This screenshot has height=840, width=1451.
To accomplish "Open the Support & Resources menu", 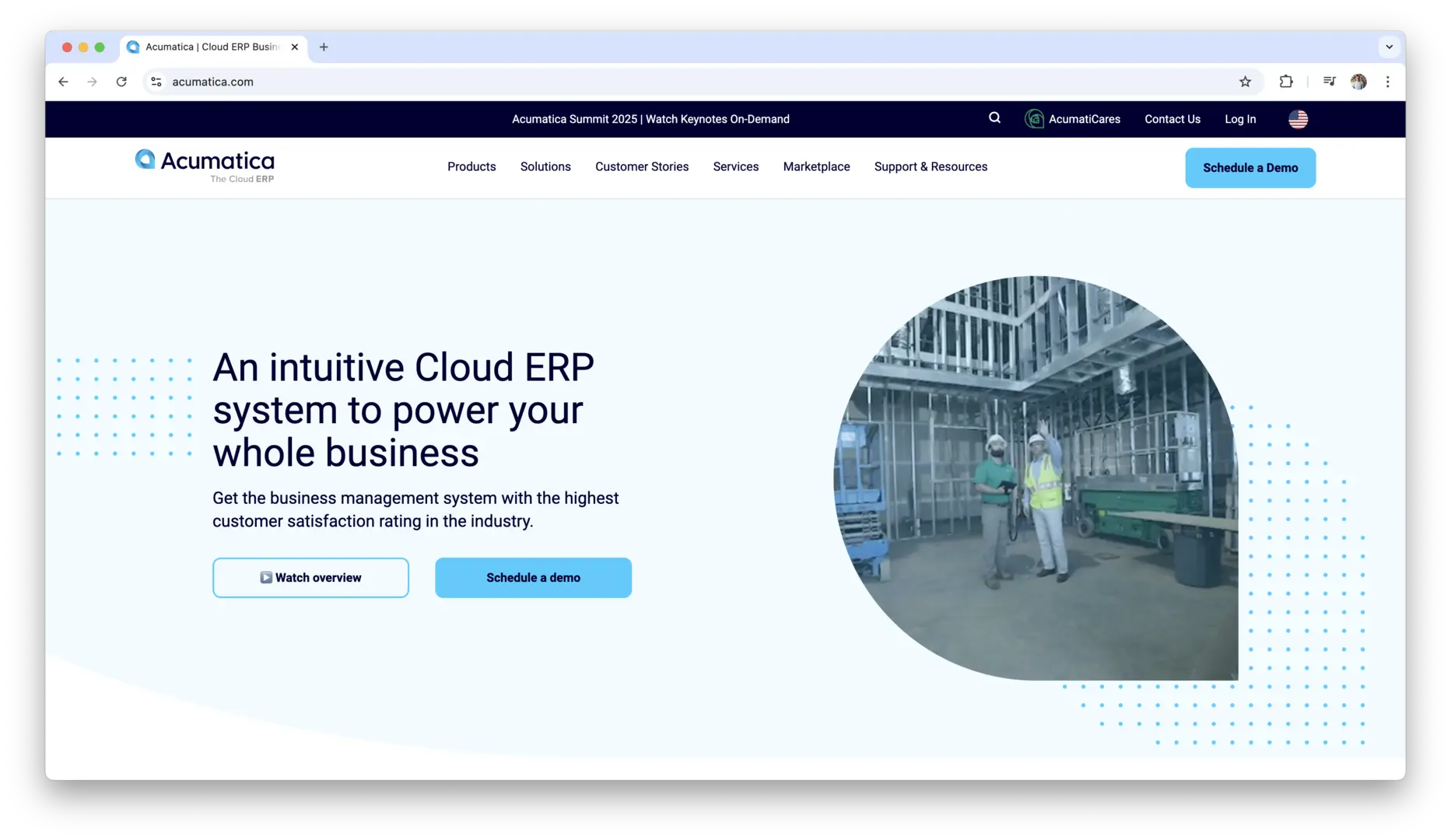I will [x=931, y=166].
